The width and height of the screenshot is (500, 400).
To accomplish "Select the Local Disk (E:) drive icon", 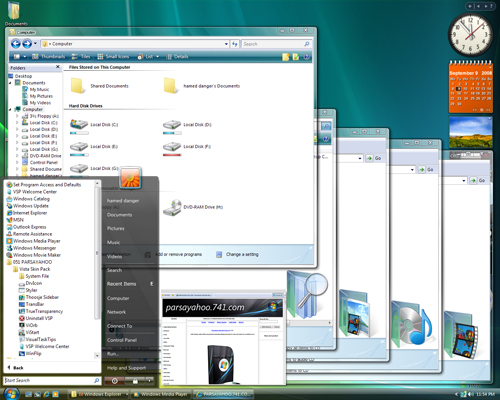I will (x=79, y=147).
